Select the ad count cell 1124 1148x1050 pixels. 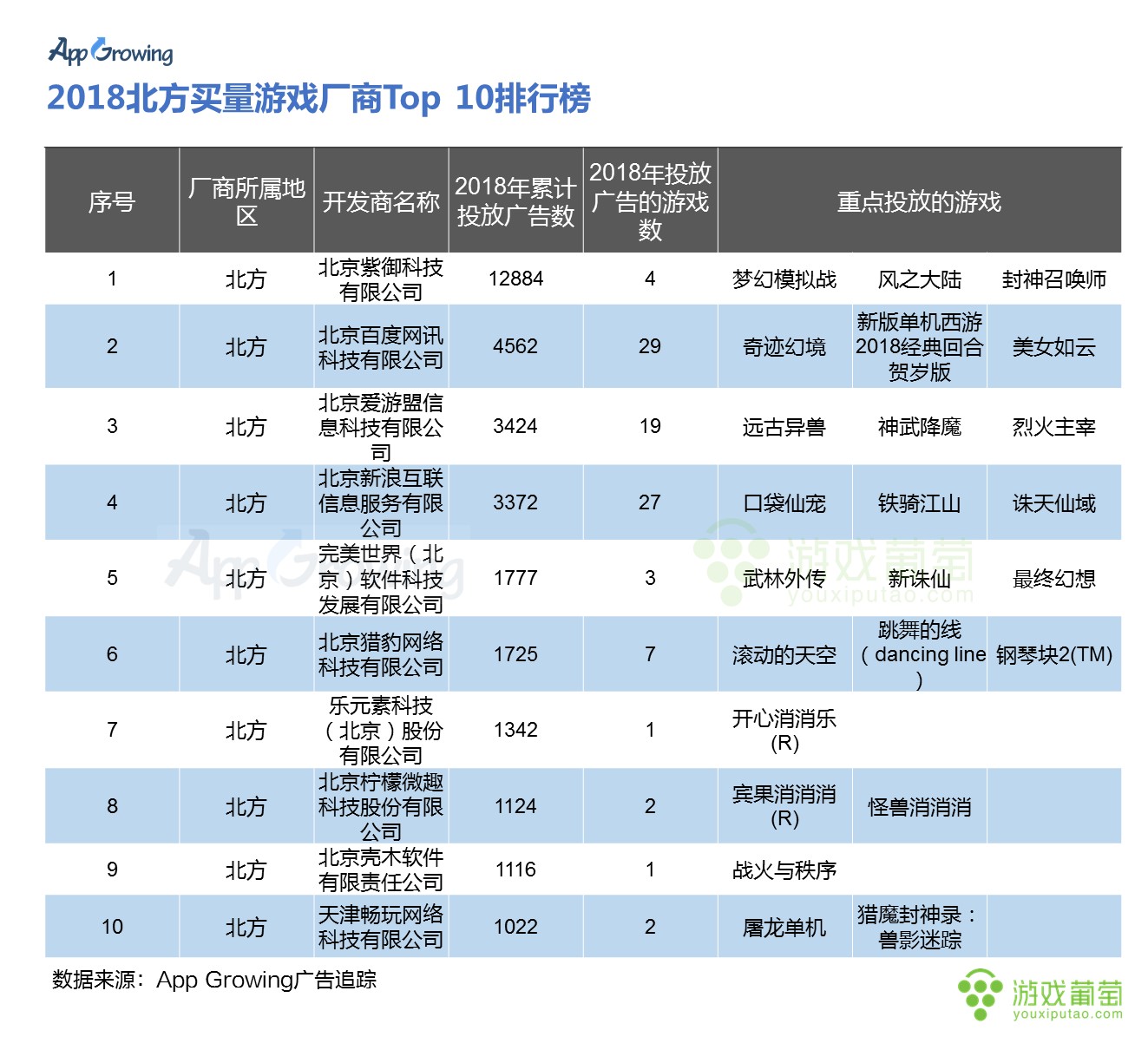coord(515,806)
